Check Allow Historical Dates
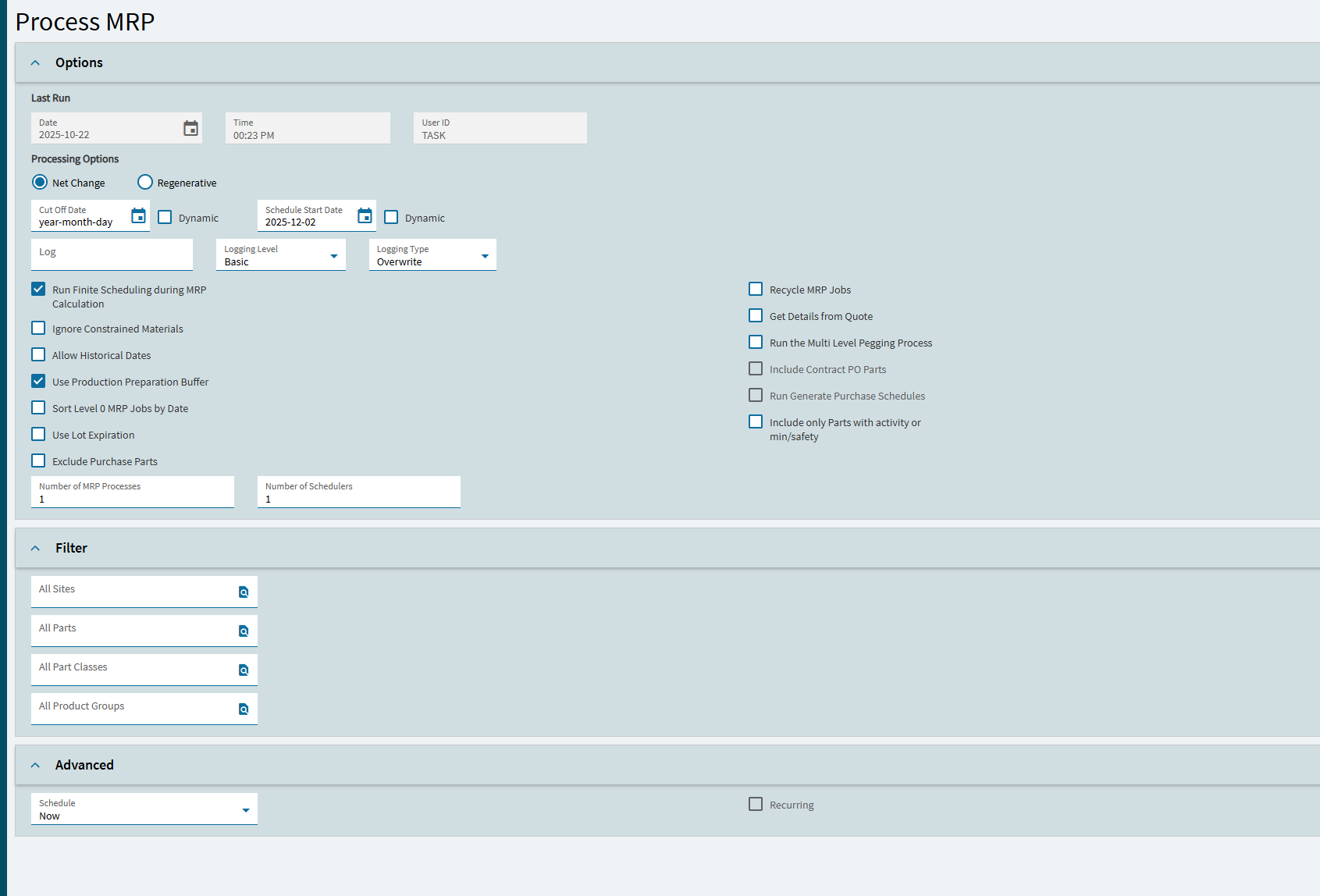Screen dimensions: 1320x896 (x=38, y=354)
